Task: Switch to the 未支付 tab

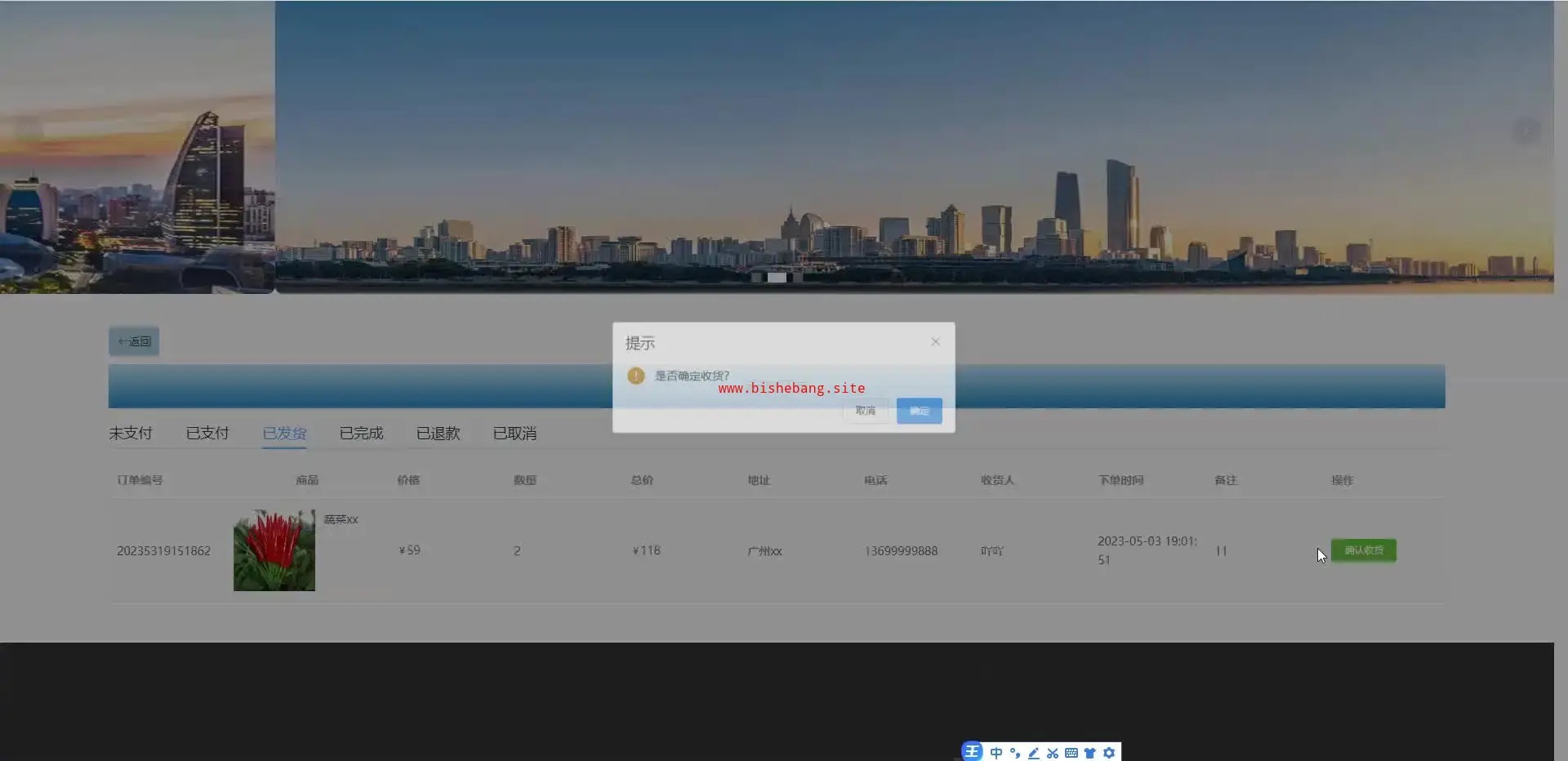Action: (x=131, y=434)
